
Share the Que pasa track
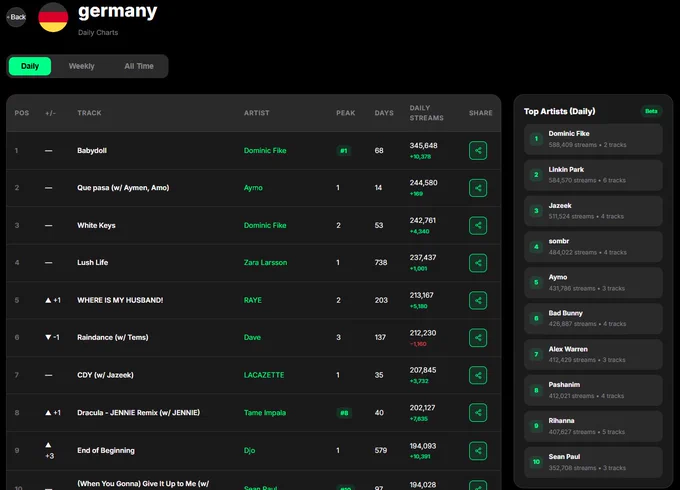[477, 188]
